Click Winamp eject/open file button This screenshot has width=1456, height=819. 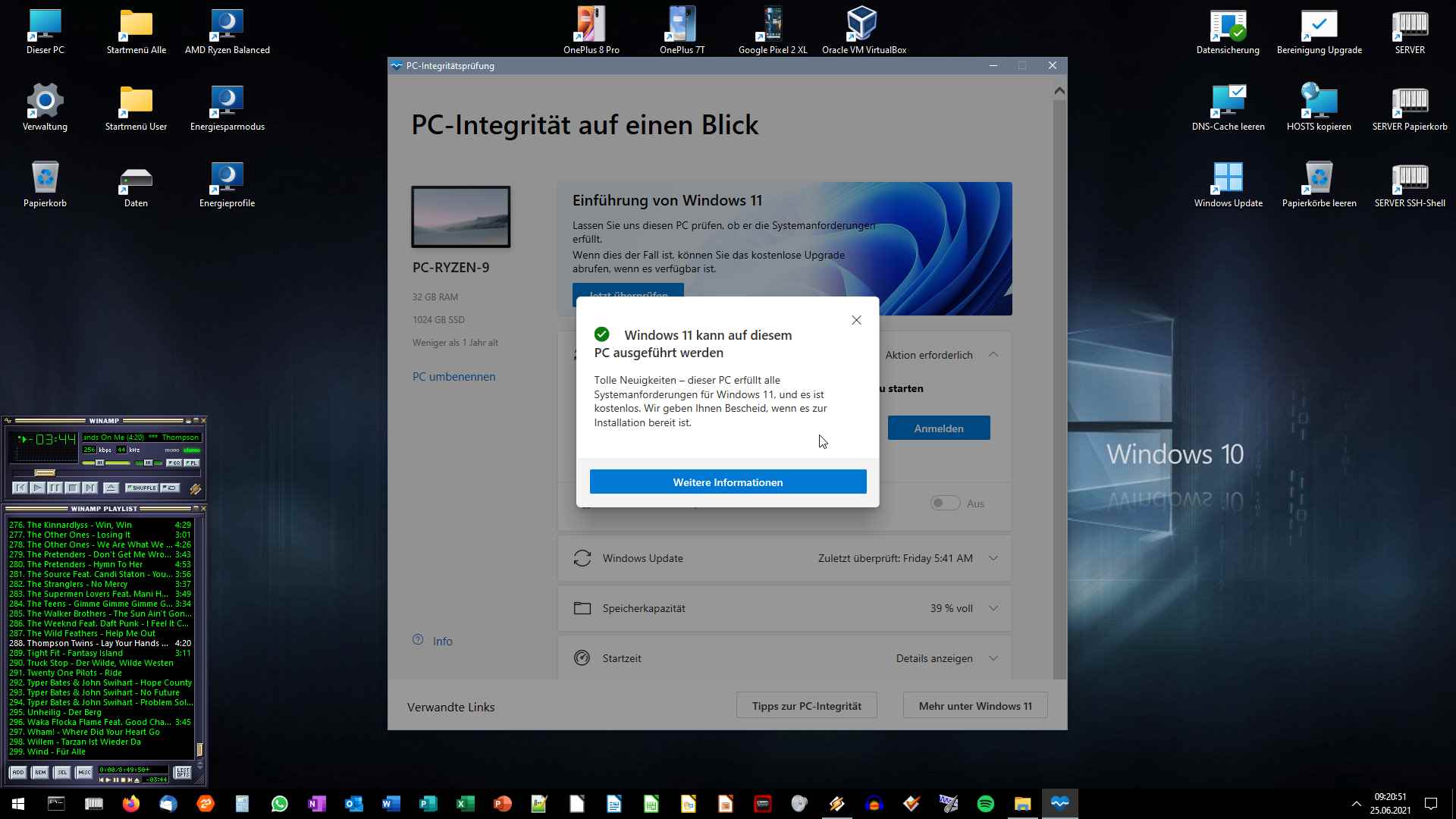[x=111, y=488]
